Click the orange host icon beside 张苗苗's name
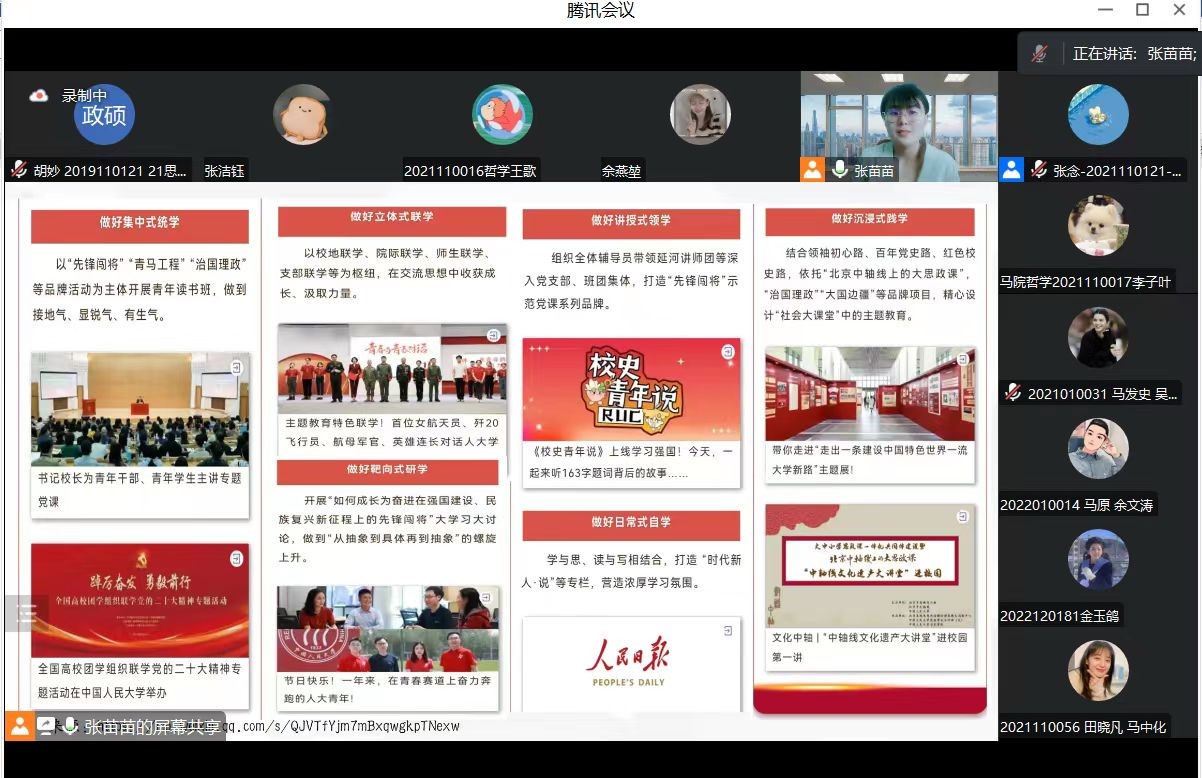Screen dimensions: 1202x778 click(813, 170)
